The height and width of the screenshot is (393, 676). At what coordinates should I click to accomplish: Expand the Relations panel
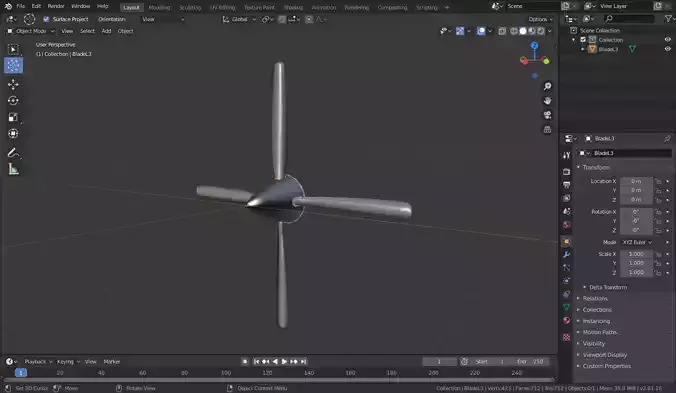click(595, 298)
